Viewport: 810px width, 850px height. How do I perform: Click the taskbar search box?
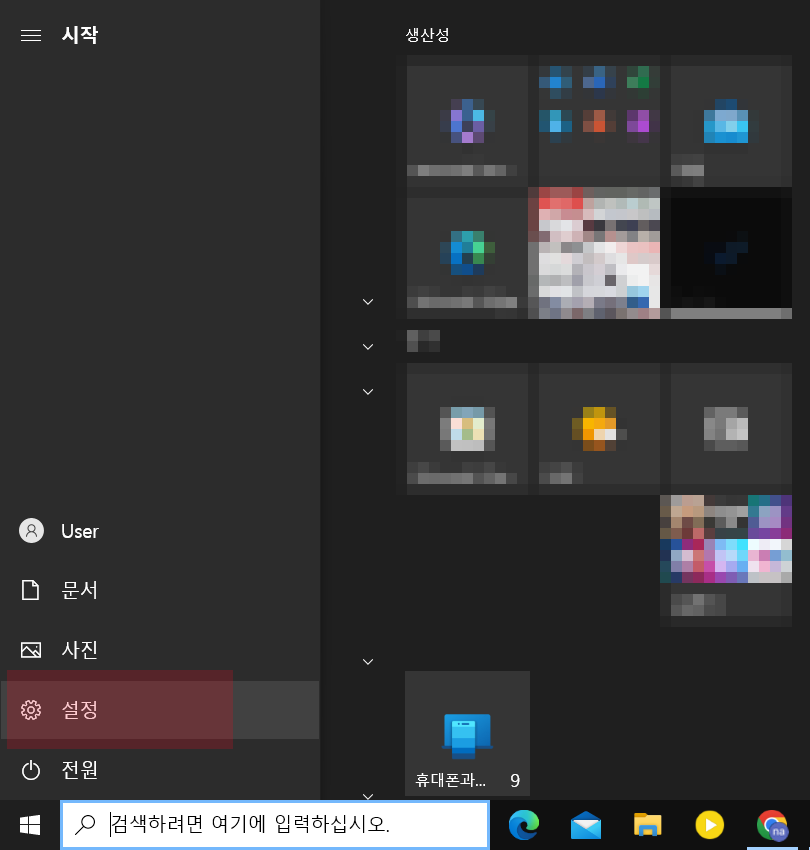click(x=275, y=825)
